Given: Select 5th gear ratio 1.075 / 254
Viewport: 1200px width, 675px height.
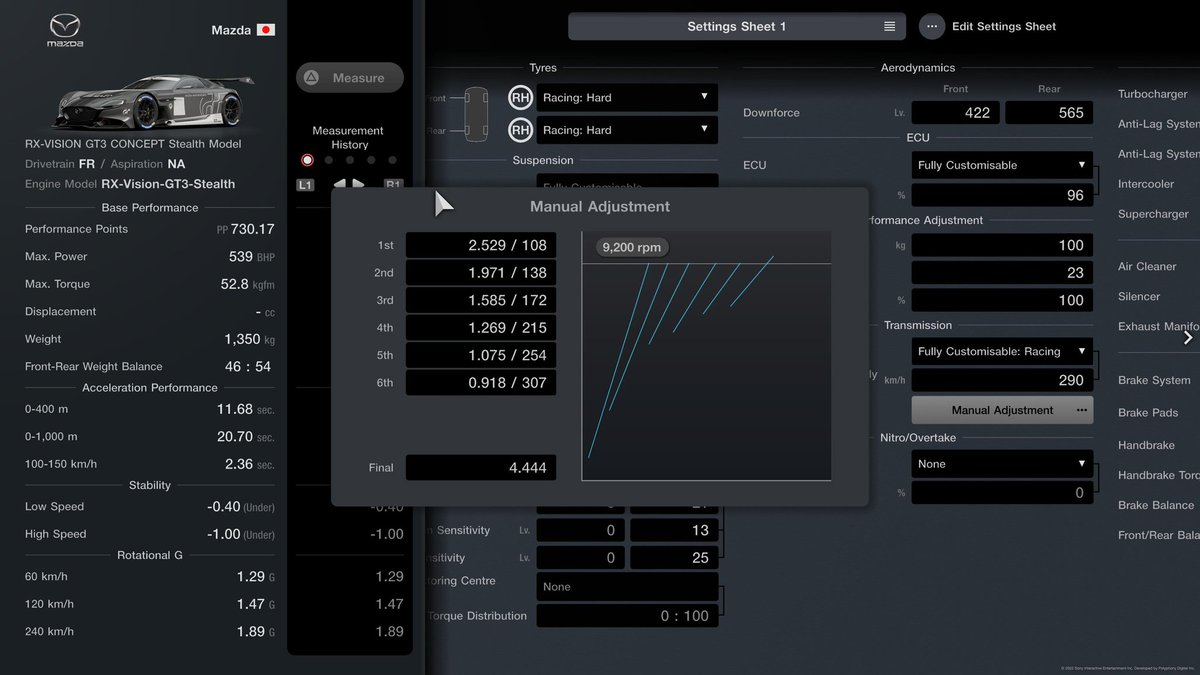Looking at the screenshot, I should (481, 355).
